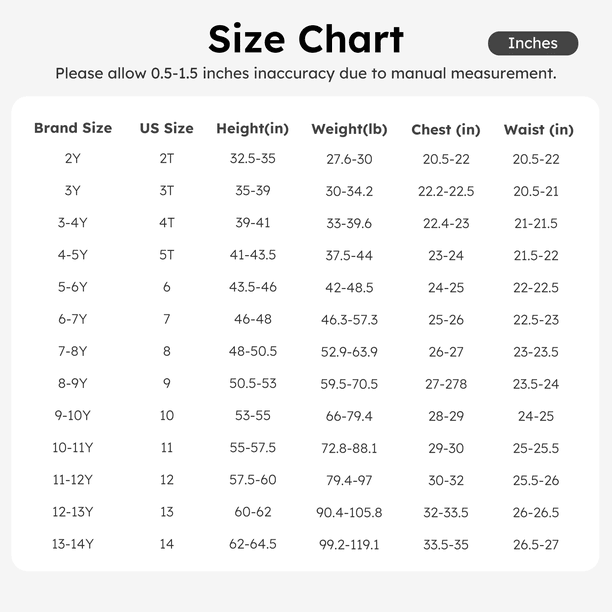Click the Height(in) column header
612x612 pixels.
[253, 129]
